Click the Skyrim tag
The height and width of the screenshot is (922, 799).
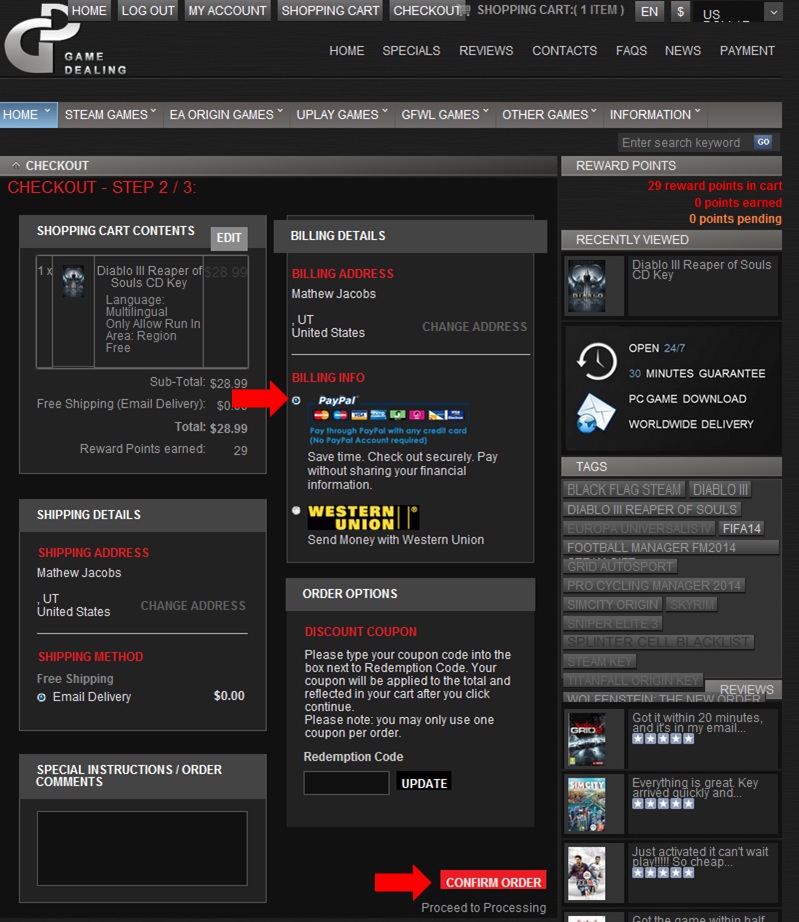[x=692, y=604]
